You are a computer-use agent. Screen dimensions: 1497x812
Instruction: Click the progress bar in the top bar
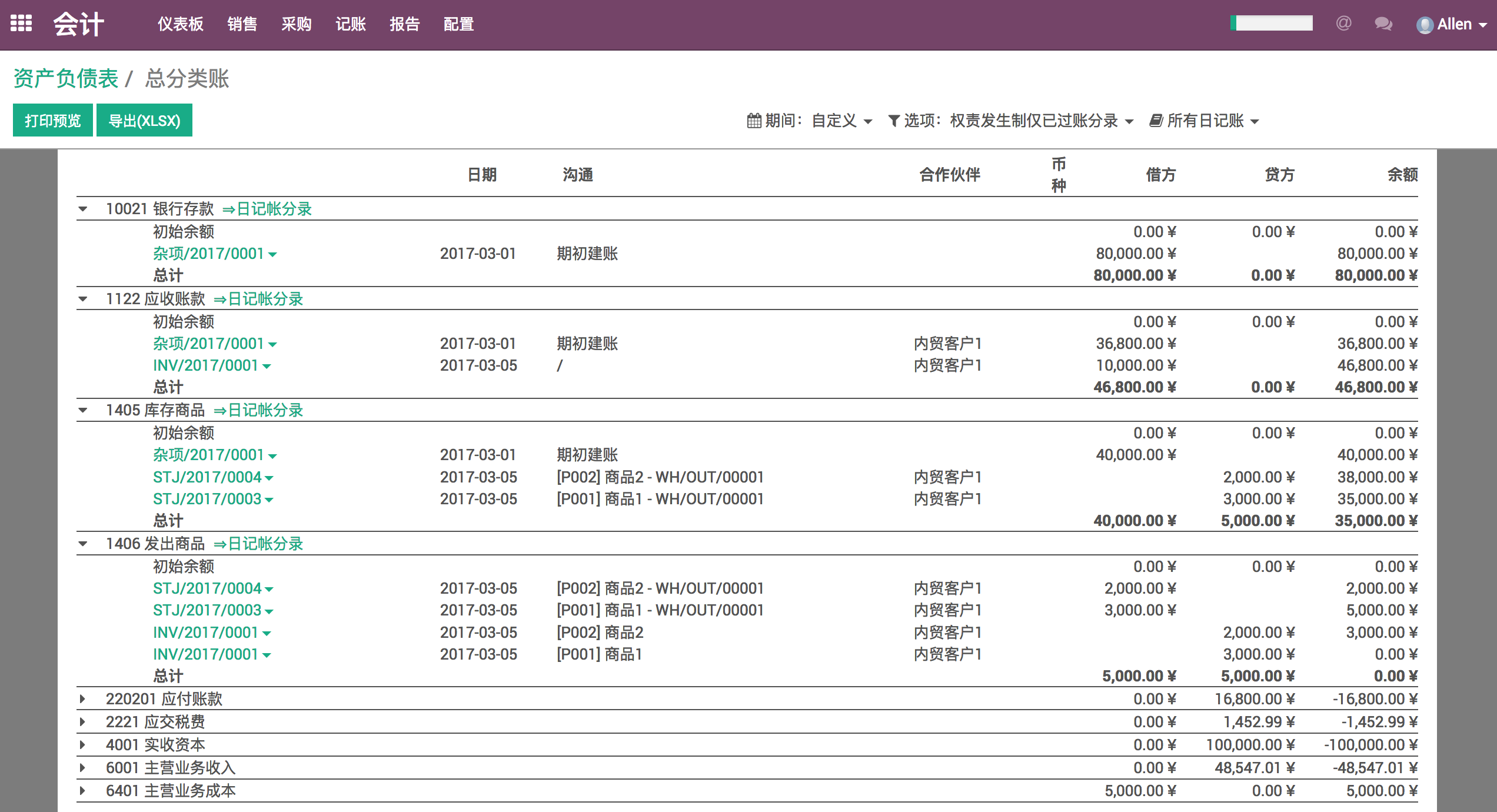[1271, 23]
